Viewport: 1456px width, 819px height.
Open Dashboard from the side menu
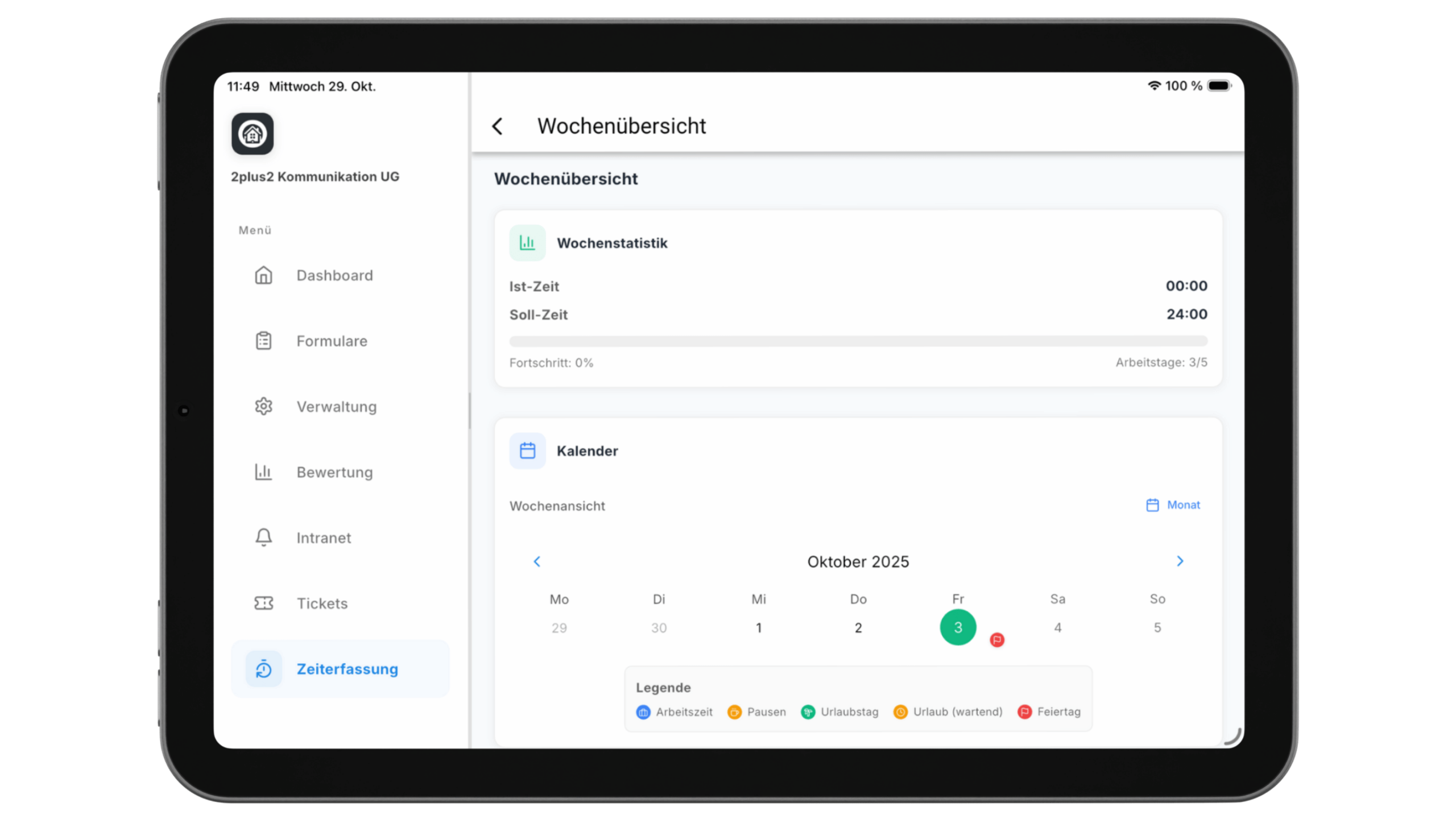tap(334, 276)
